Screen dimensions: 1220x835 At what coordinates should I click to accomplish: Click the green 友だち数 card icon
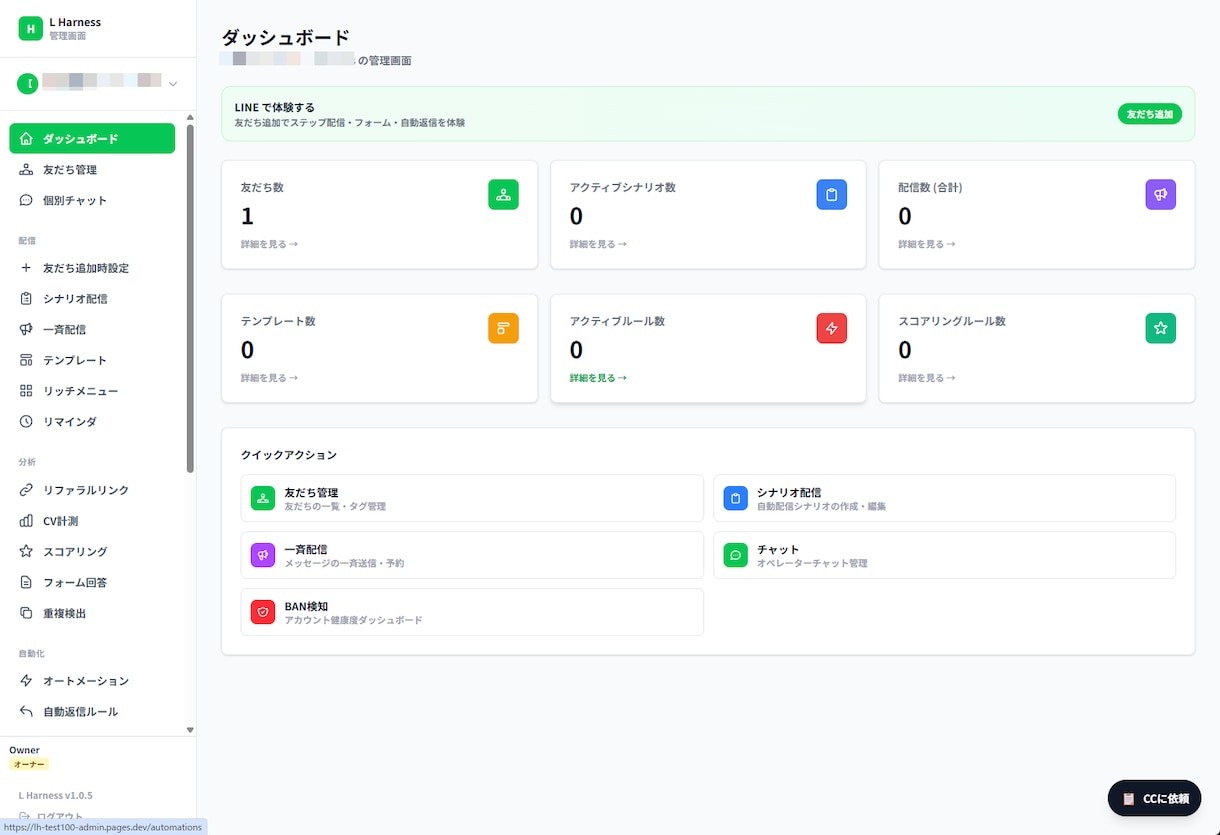(503, 194)
